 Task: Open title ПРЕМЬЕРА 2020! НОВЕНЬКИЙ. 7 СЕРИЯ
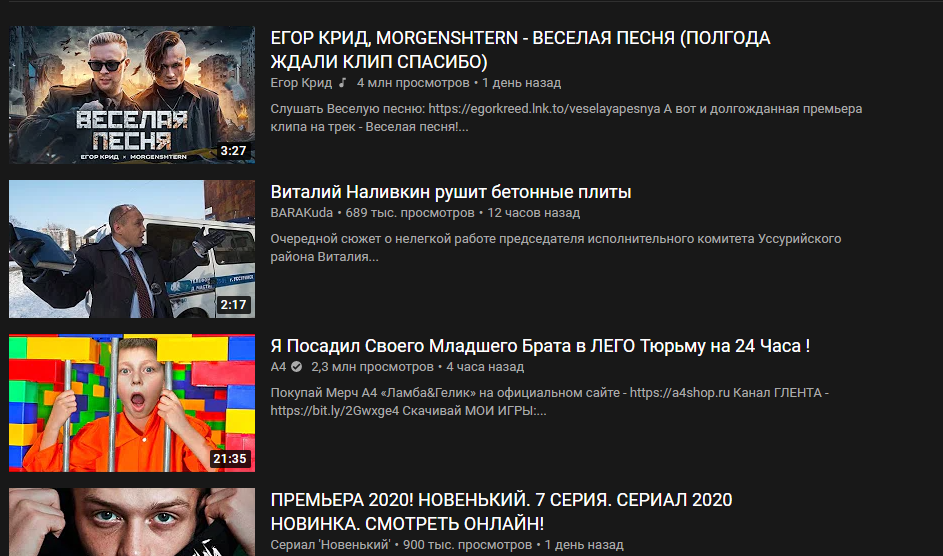(x=501, y=512)
